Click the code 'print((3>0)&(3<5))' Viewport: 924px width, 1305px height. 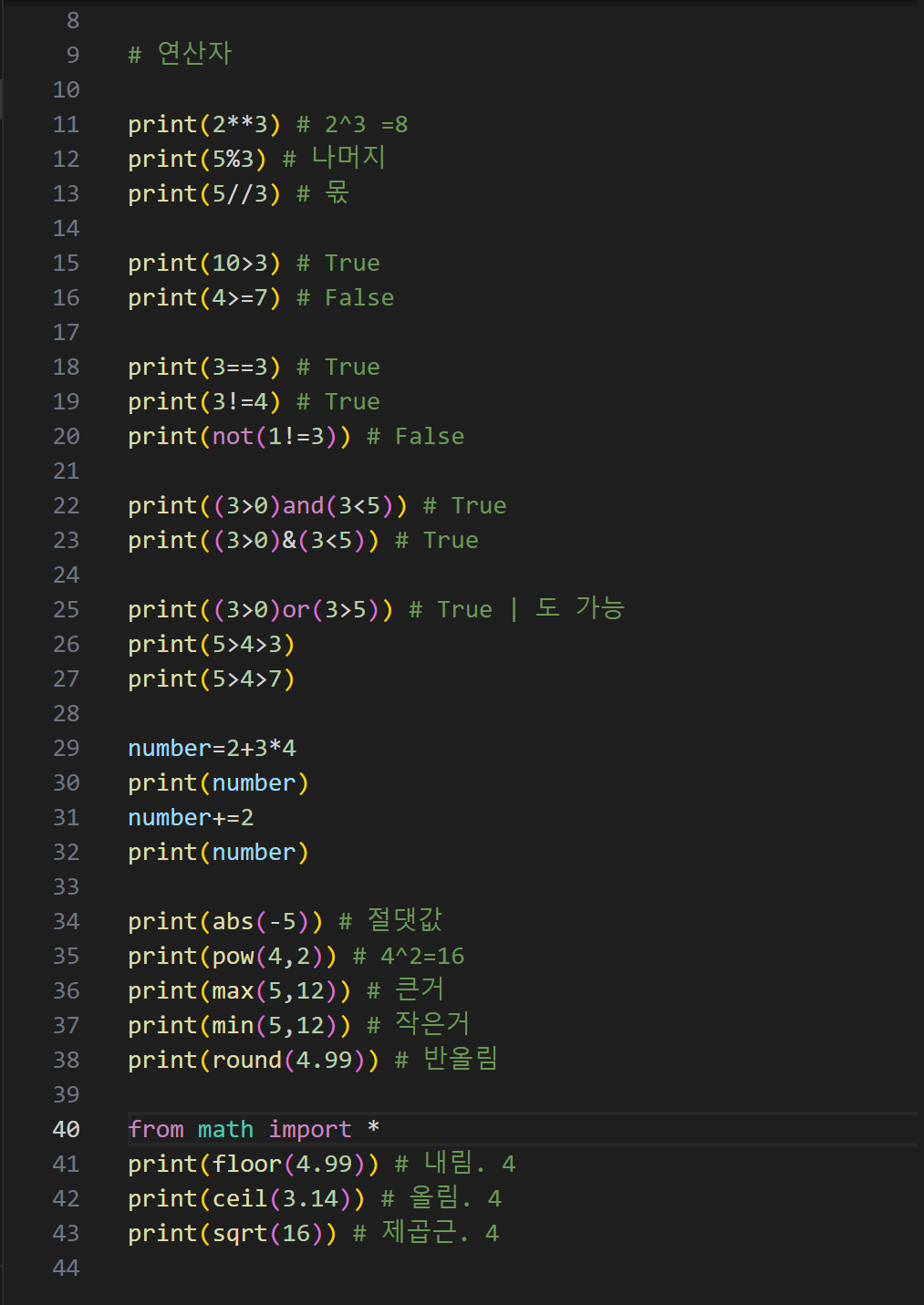[254, 540]
